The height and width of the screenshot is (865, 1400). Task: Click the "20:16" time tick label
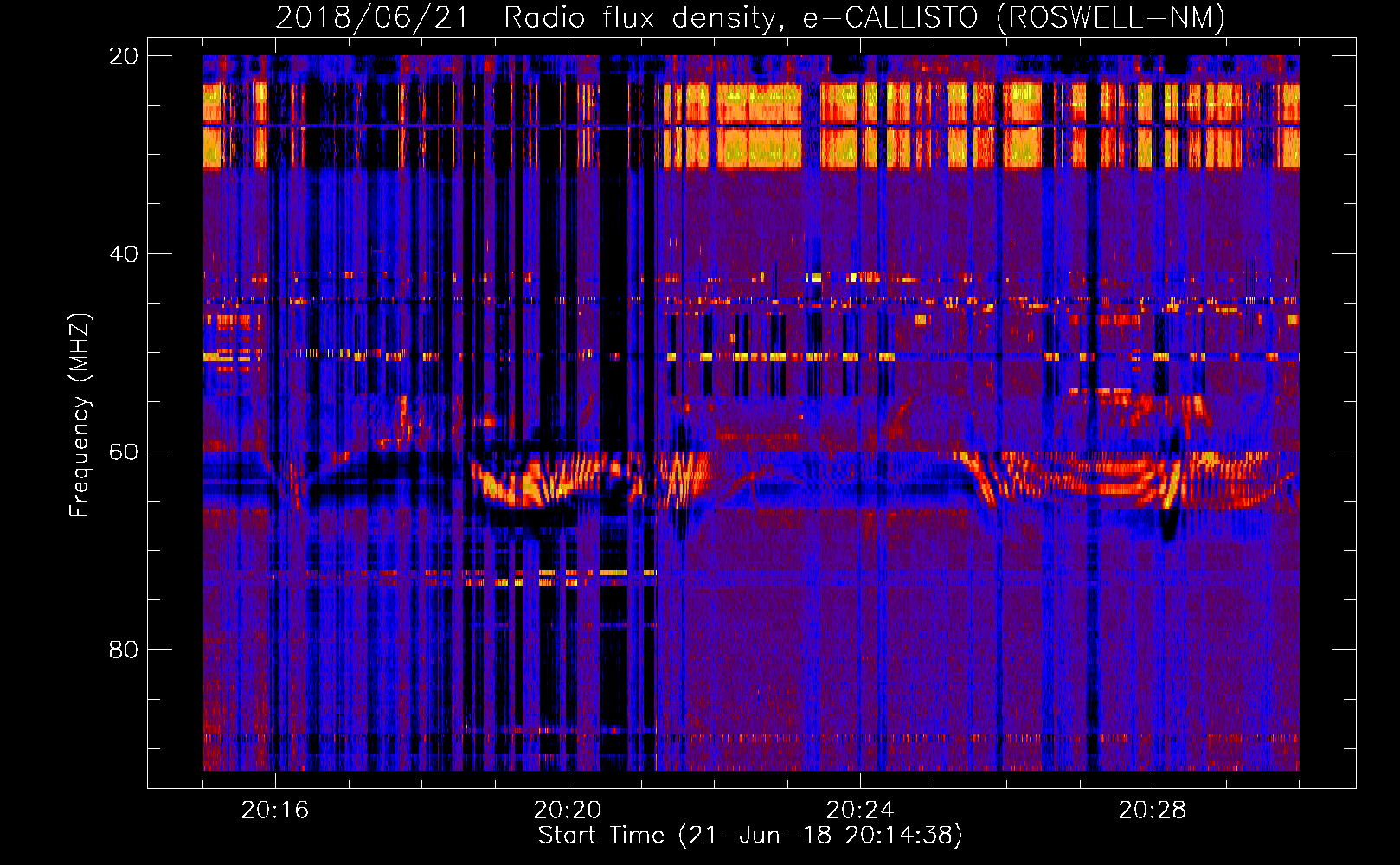point(275,811)
